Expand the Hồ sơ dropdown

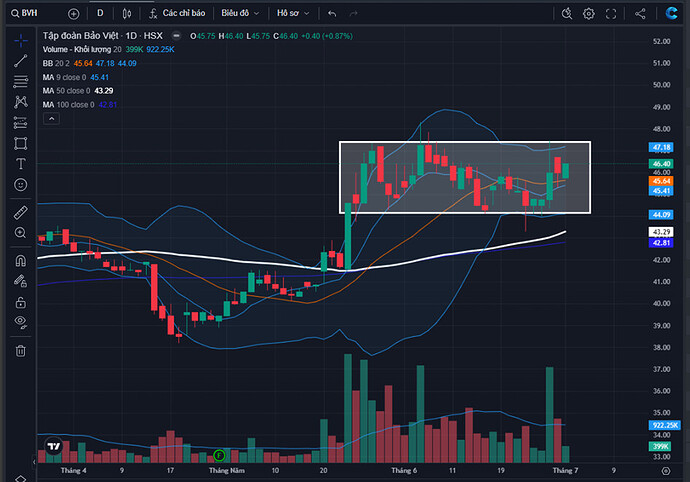pos(293,13)
